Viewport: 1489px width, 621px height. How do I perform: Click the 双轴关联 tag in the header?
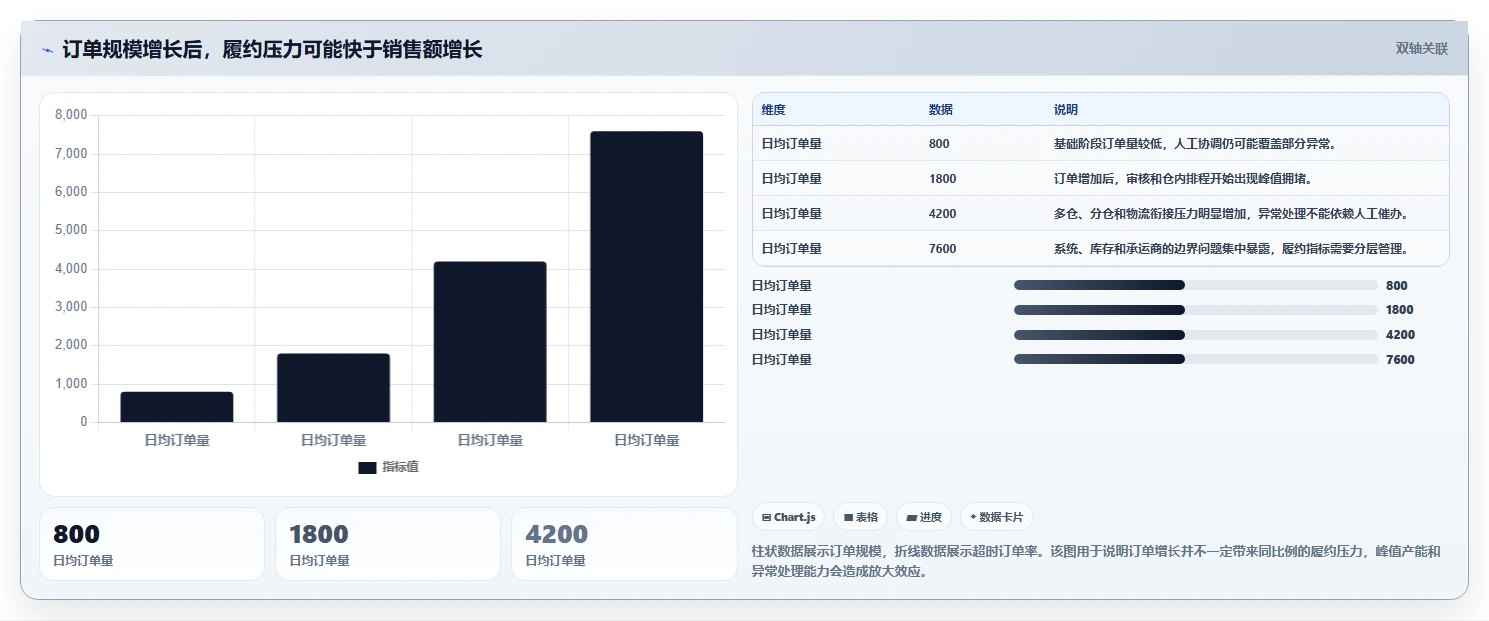[1421, 49]
